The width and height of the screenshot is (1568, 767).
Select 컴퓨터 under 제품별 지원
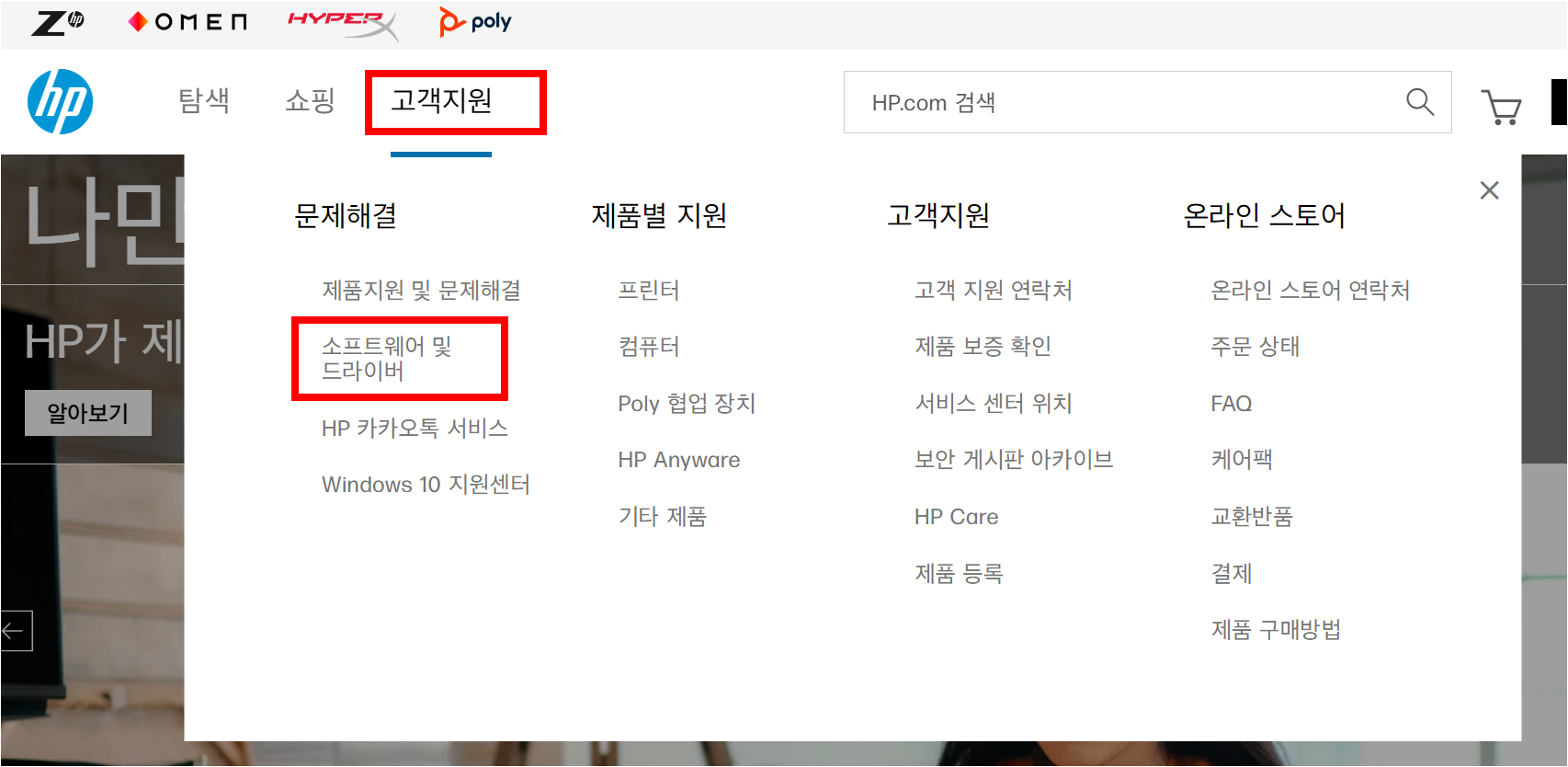(x=649, y=347)
